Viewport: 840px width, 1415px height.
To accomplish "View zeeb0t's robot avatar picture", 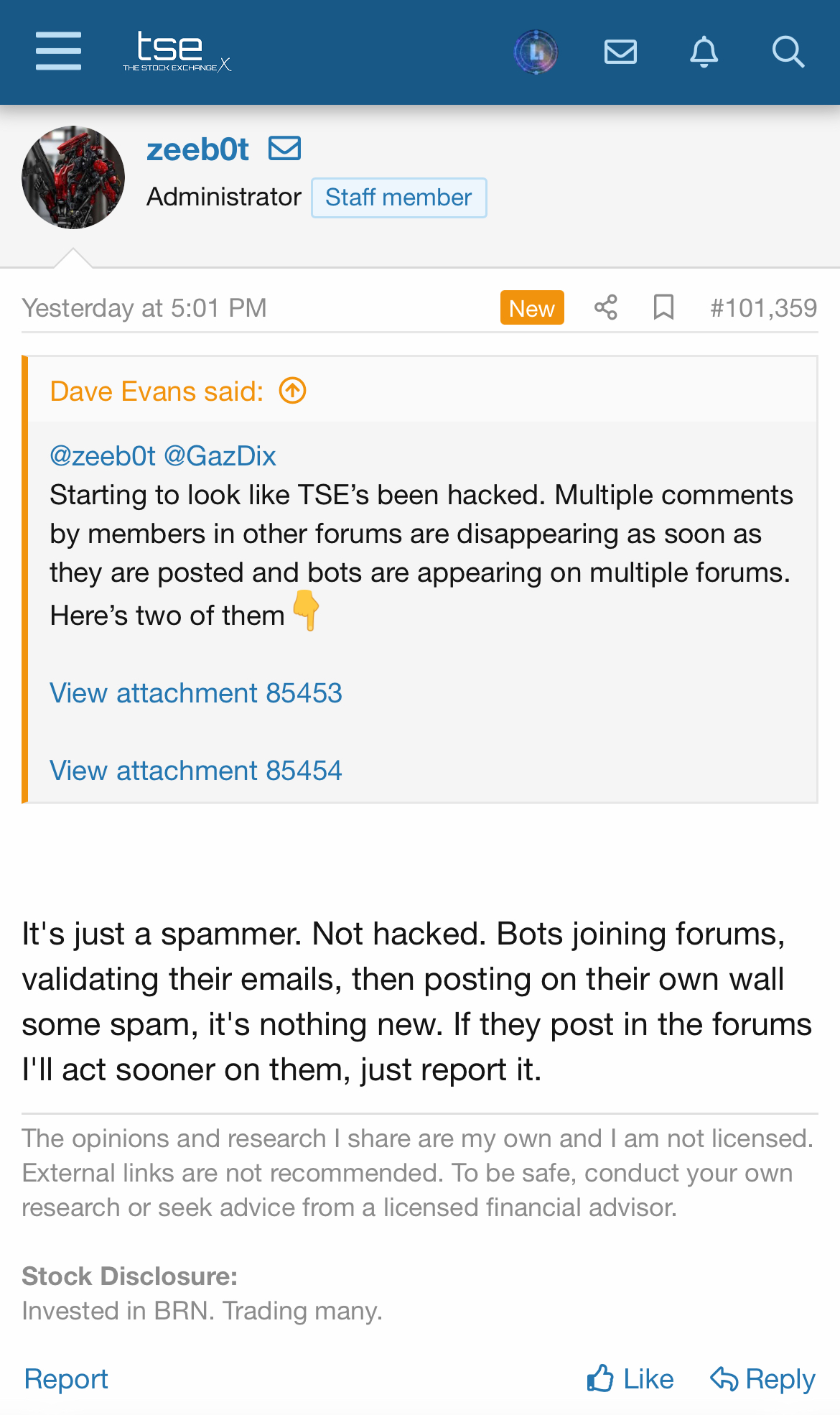I will 73,177.
